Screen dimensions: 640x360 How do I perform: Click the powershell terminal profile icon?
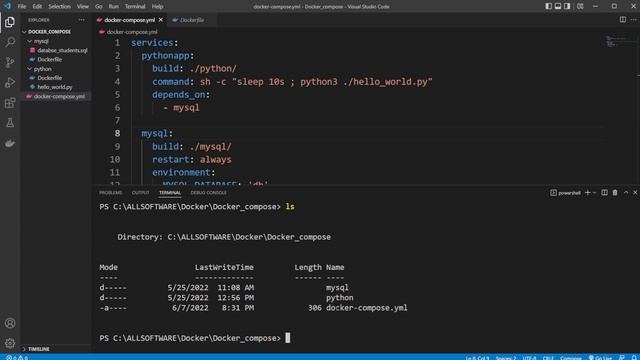point(553,193)
